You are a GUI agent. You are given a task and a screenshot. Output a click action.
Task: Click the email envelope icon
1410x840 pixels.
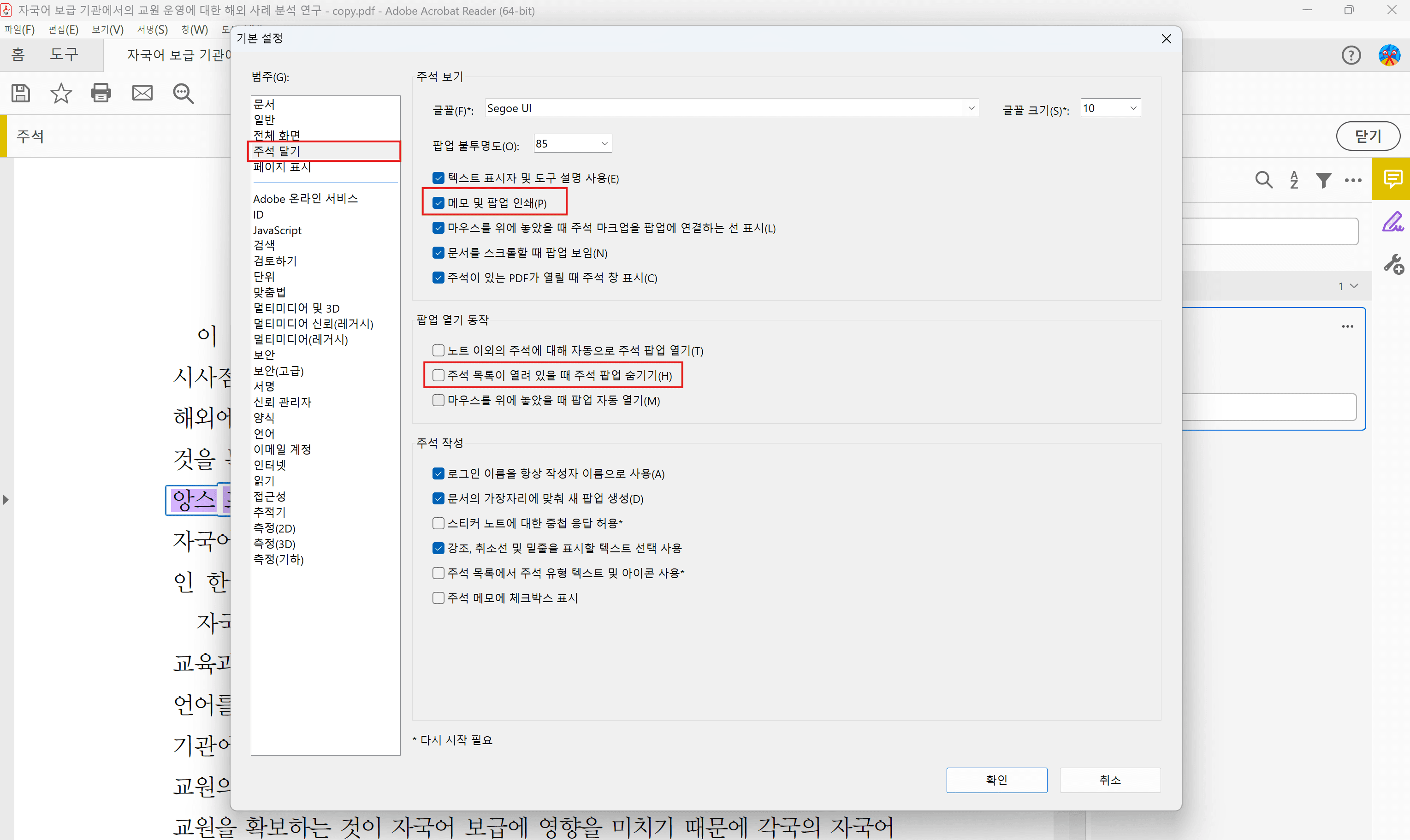click(142, 93)
